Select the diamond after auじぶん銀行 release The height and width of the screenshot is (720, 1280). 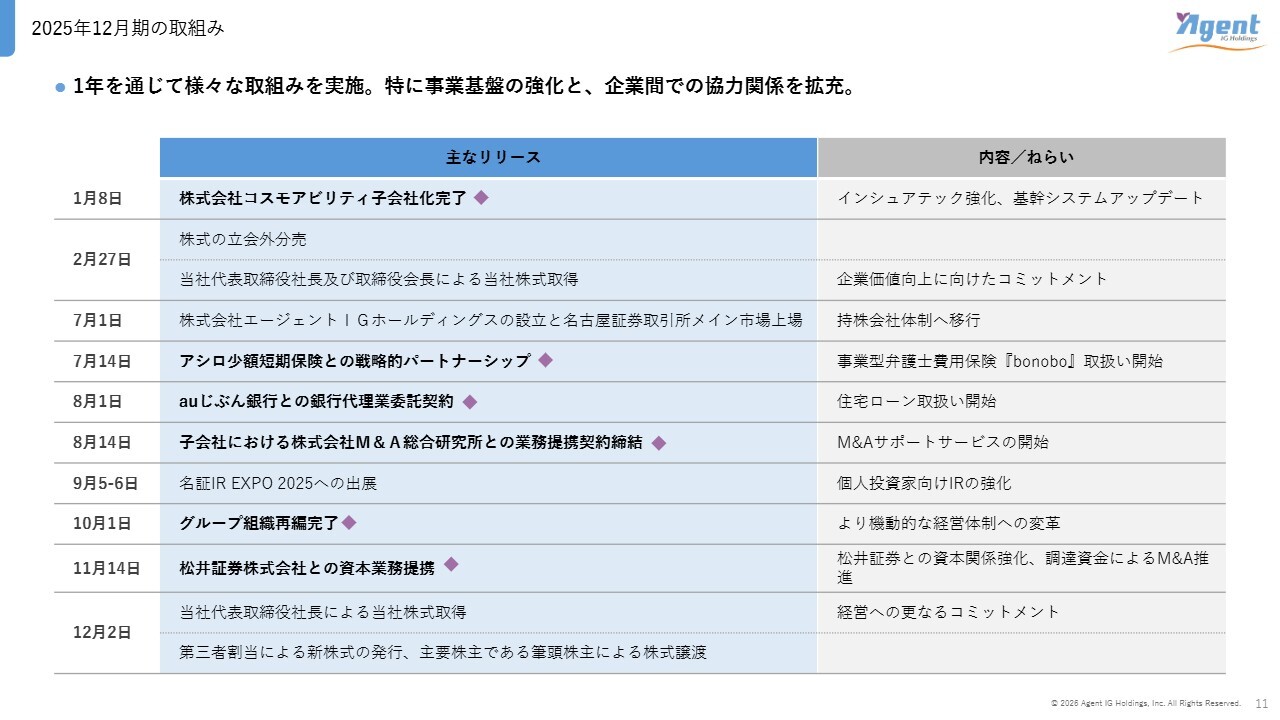tap(469, 402)
